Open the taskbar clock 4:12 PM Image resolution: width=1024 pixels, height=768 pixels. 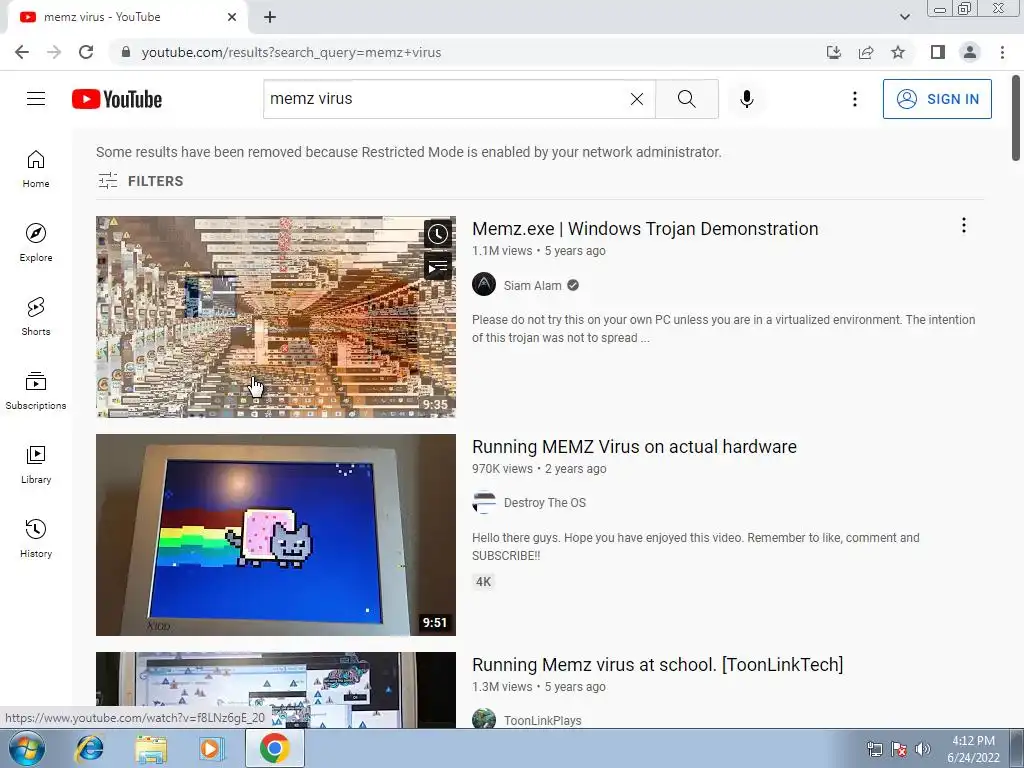pos(973,749)
